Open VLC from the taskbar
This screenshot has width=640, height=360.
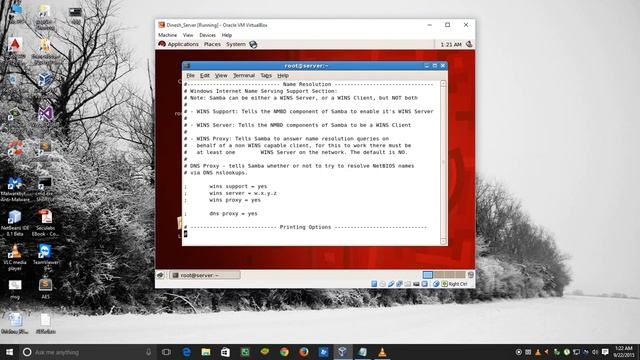click(x=382, y=352)
